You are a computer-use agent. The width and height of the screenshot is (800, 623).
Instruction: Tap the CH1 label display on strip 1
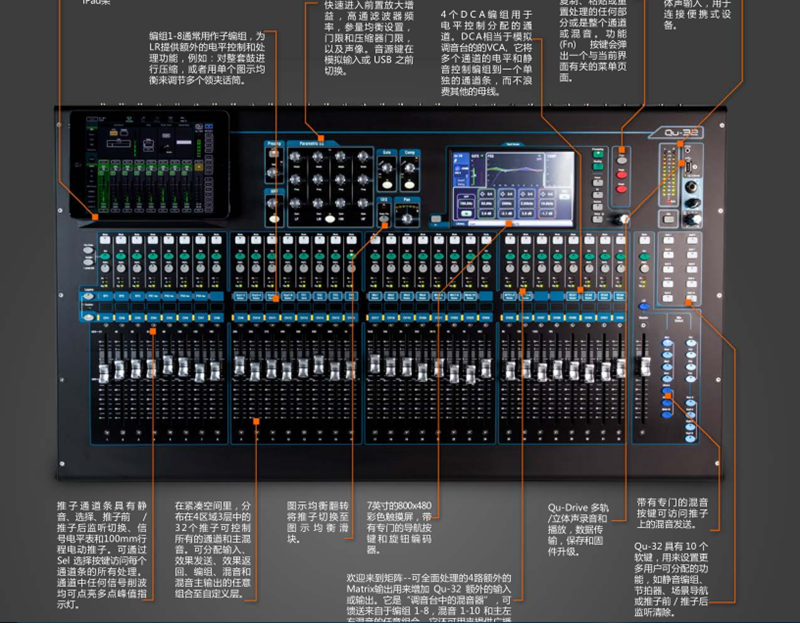click(x=106, y=317)
